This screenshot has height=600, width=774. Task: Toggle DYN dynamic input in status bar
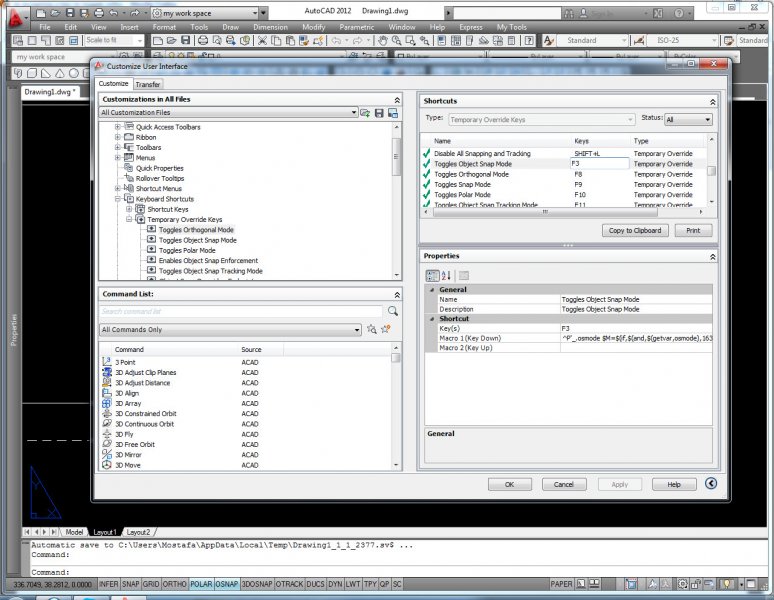tap(335, 584)
